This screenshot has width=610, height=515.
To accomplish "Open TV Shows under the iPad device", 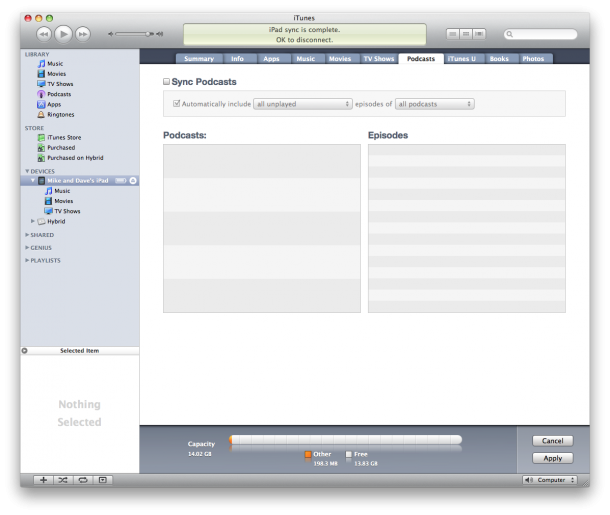I will (67, 211).
